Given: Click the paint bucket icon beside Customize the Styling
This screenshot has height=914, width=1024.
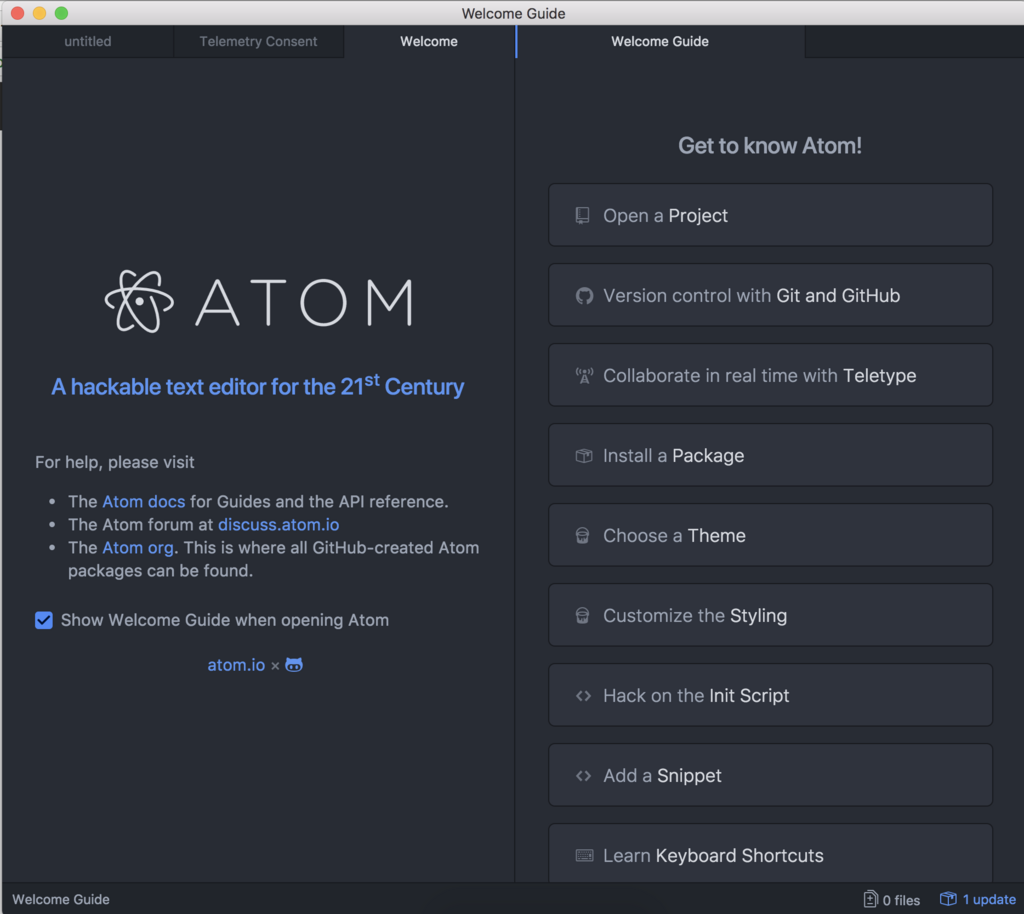Looking at the screenshot, I should tap(583, 616).
